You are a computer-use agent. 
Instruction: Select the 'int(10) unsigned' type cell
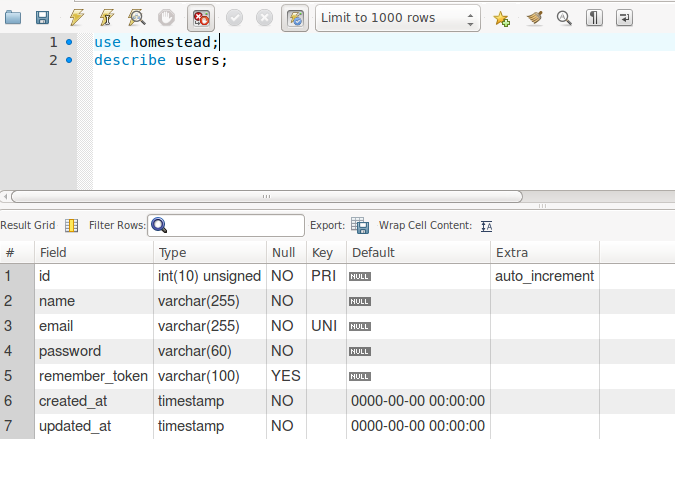(210, 276)
